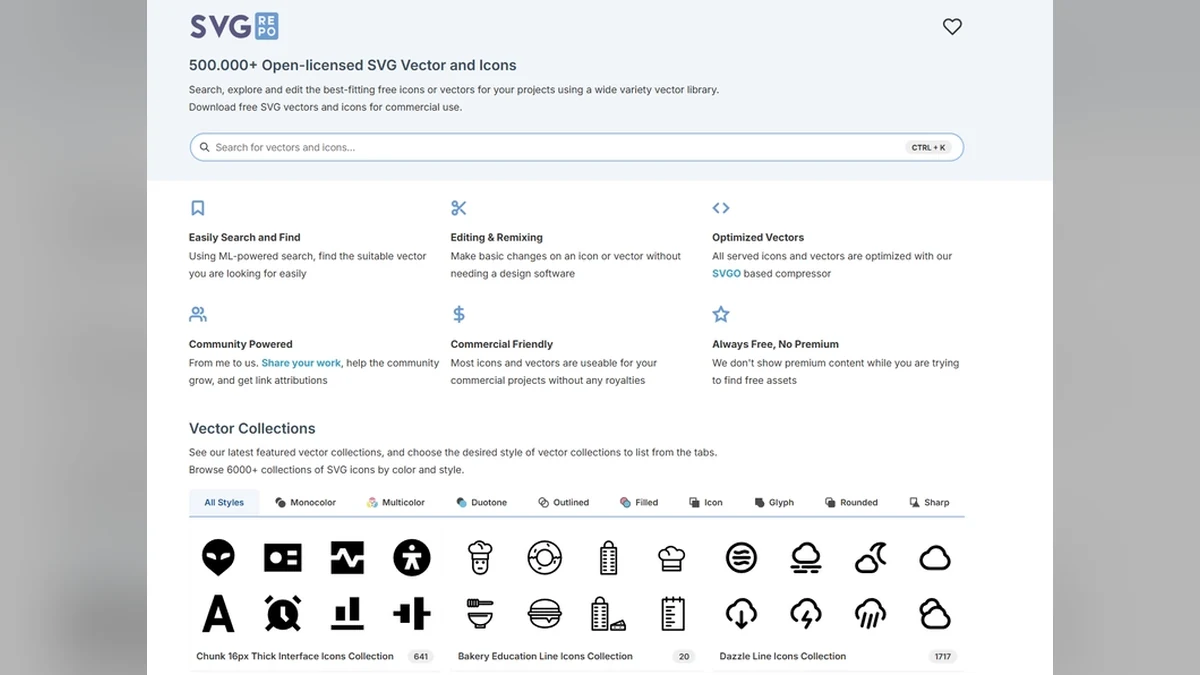Click the 641 count badge
This screenshot has height=675, width=1200.
421,657
